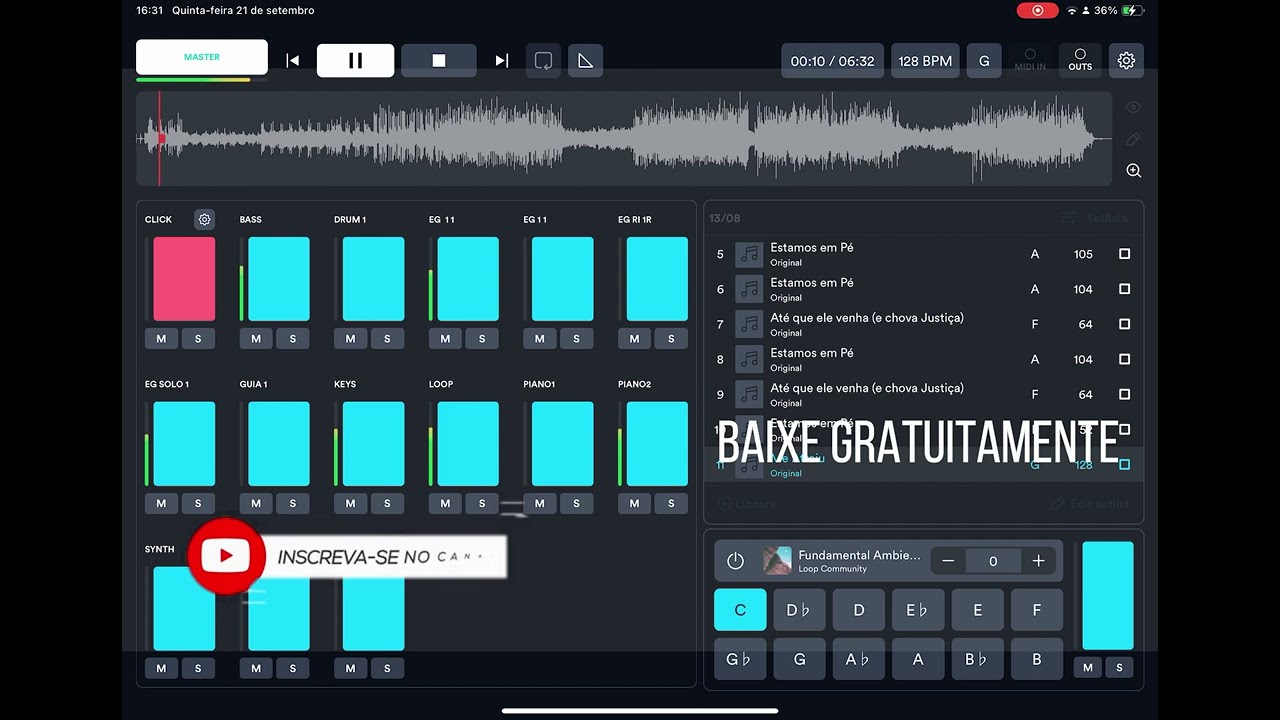Screen dimensions: 1280x720
Task: Solo the CLICK track
Action: click(x=198, y=339)
